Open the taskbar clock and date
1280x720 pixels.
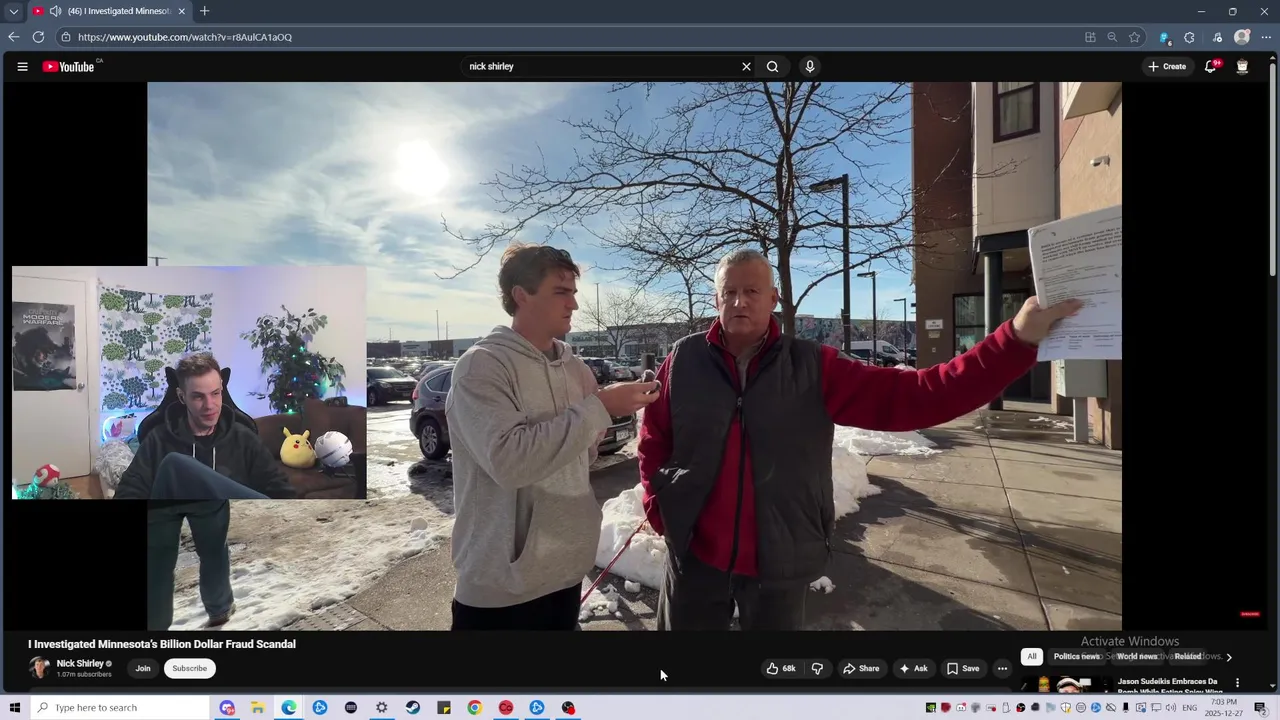[x=1224, y=708]
